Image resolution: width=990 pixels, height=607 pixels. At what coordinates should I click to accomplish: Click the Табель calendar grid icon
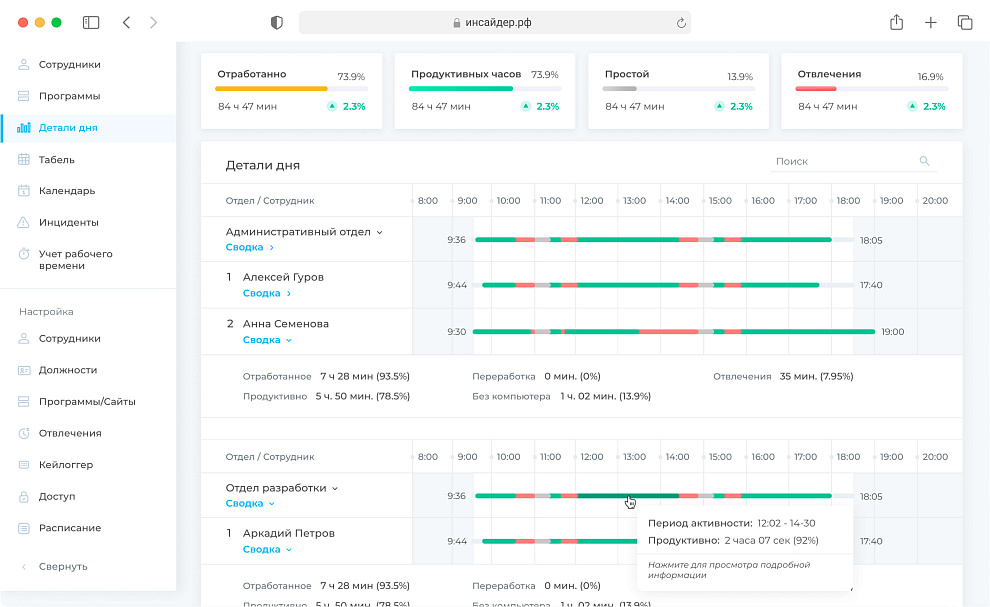[23, 159]
